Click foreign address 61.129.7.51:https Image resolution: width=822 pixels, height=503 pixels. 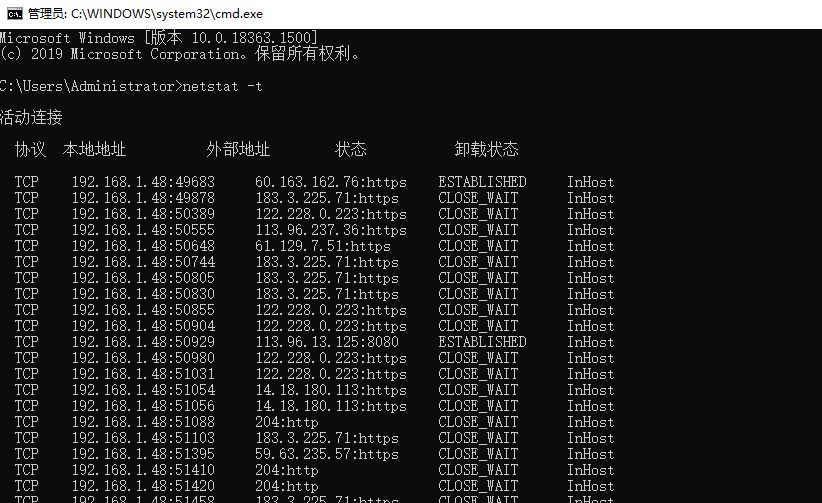tap(323, 246)
